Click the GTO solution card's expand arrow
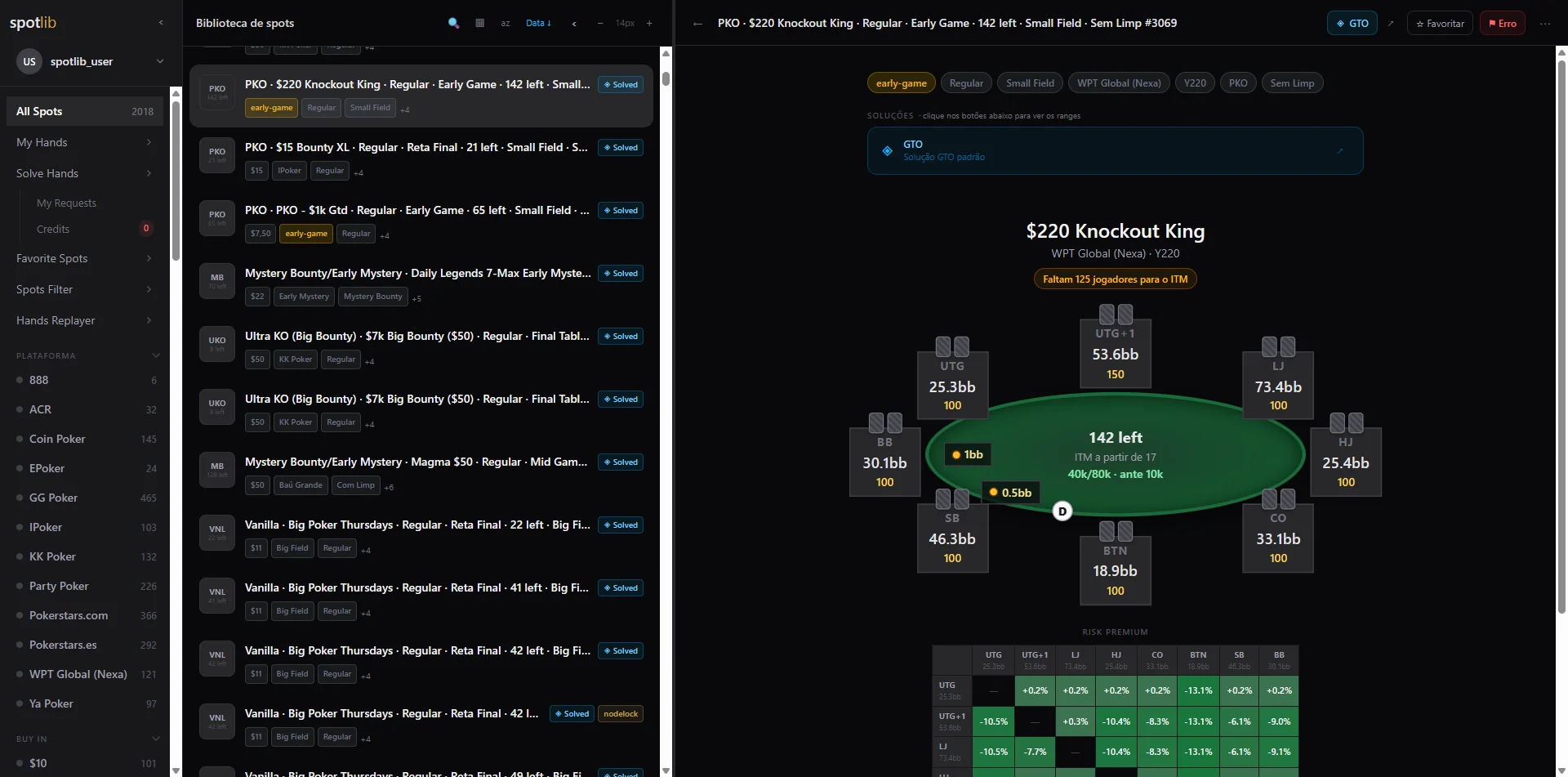Image resolution: width=1568 pixels, height=777 pixels. 1339,150
